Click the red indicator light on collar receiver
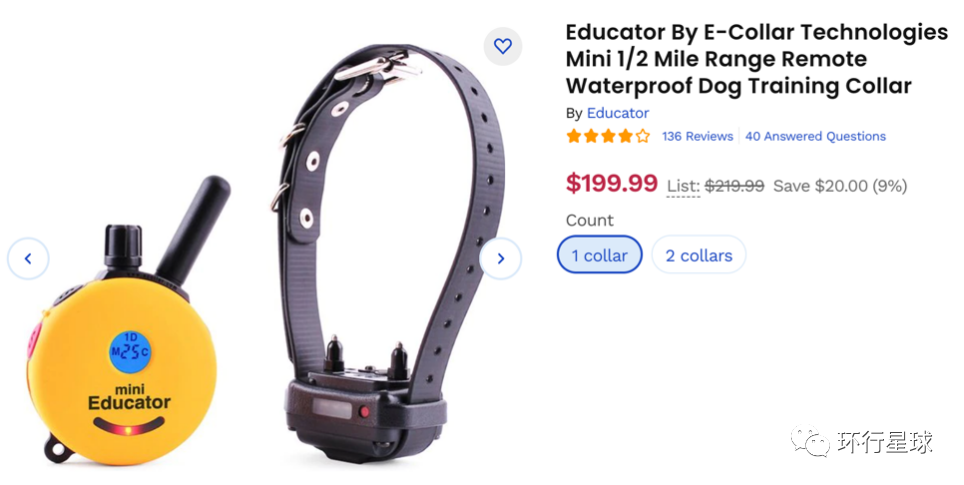Viewport: 964px width, 485px height. pyautogui.click(x=364, y=411)
